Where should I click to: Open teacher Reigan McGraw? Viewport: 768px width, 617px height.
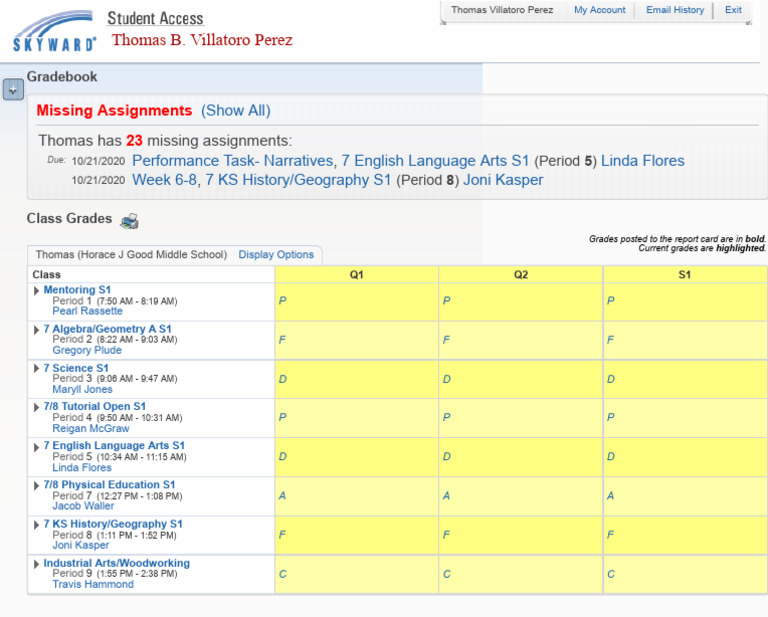(91, 428)
